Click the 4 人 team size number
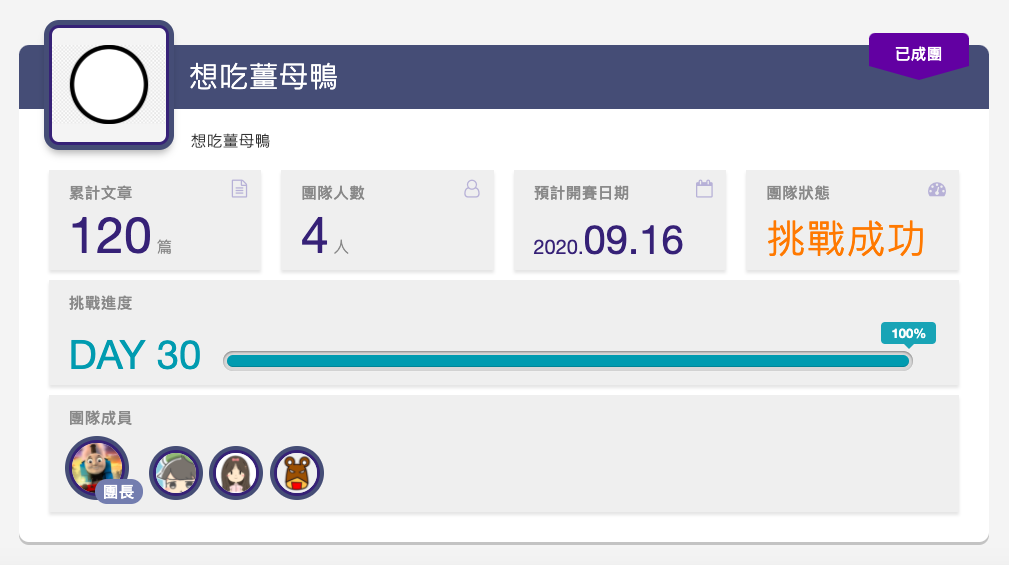This screenshot has width=1009, height=565. click(x=325, y=236)
